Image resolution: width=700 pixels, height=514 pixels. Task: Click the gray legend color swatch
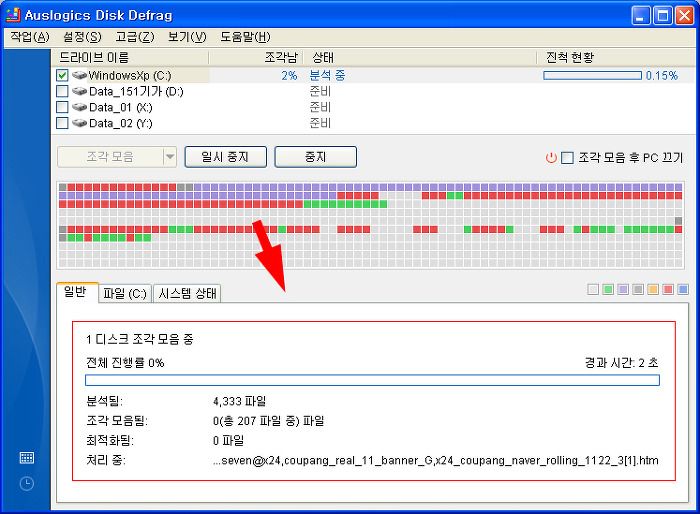tap(638, 290)
